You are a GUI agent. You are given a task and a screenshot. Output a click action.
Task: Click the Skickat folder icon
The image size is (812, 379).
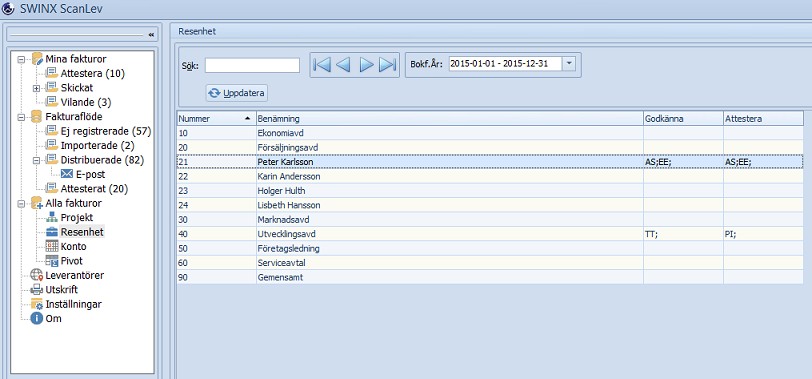coord(52,88)
